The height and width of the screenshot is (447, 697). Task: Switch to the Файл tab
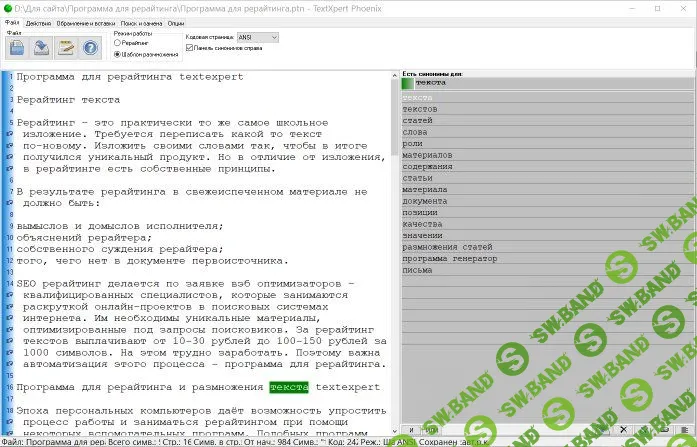coord(12,23)
